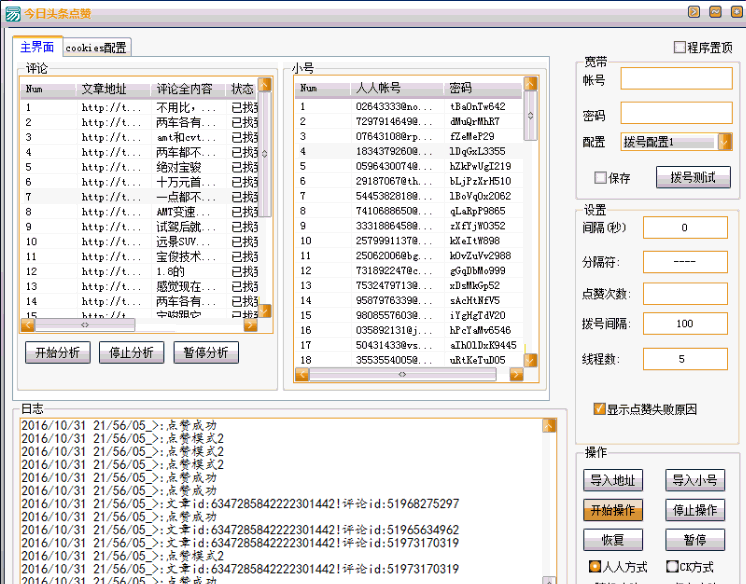Uncheck 显示点赞失败原因 checkbox
Image resolution: width=746 pixels, height=584 pixels.
coord(599,408)
